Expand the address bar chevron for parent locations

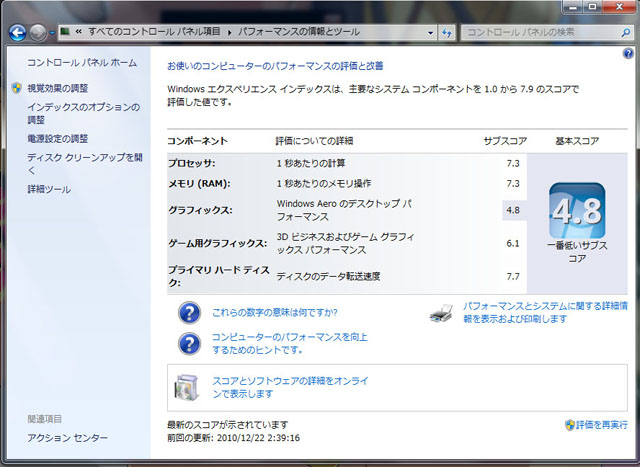pyautogui.click(x=79, y=31)
